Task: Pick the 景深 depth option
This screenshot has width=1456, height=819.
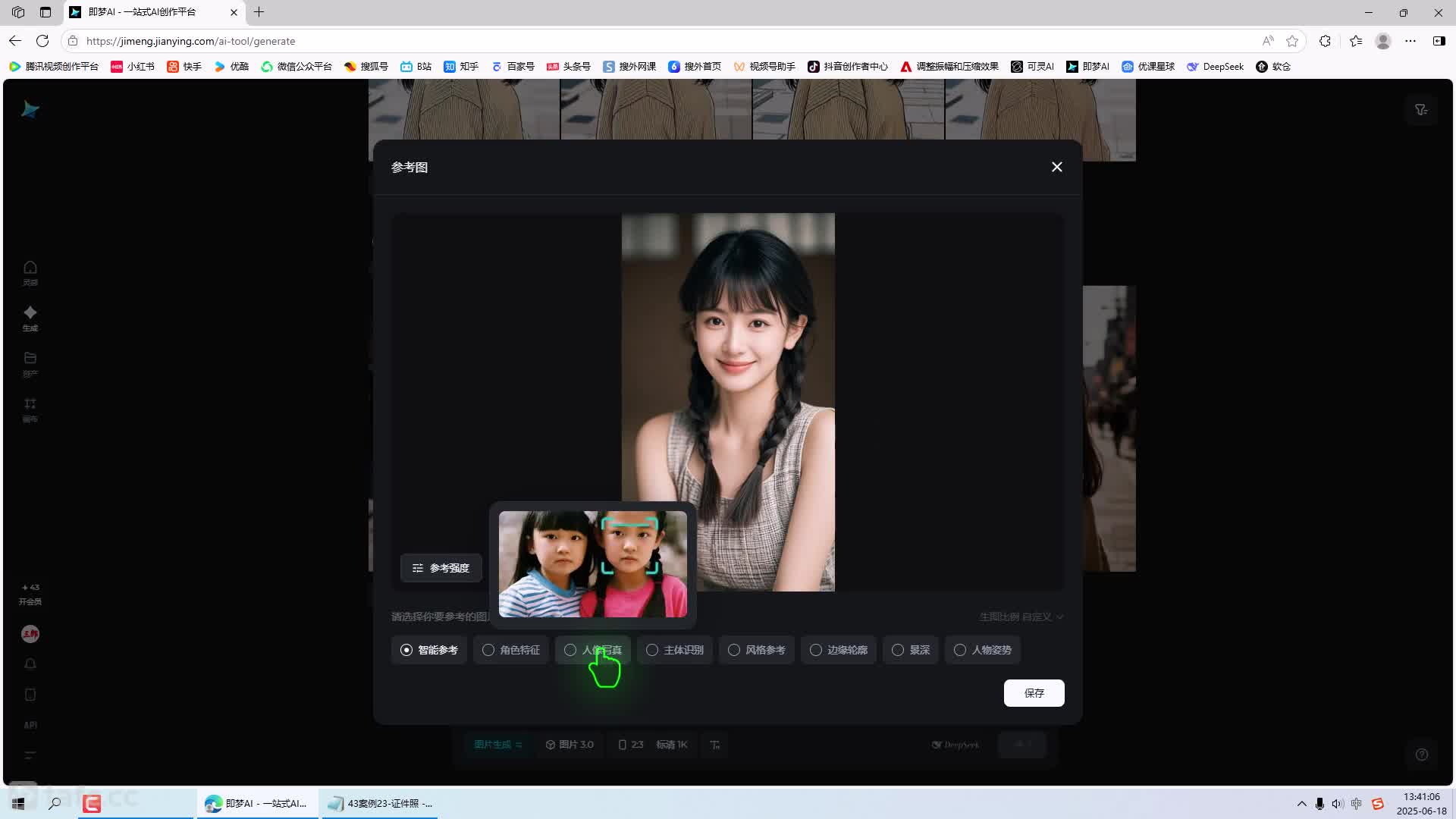Action: 910,650
